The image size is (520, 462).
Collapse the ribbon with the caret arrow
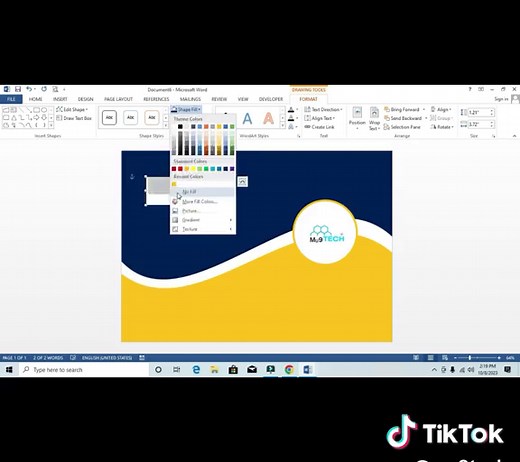[x=514, y=136]
